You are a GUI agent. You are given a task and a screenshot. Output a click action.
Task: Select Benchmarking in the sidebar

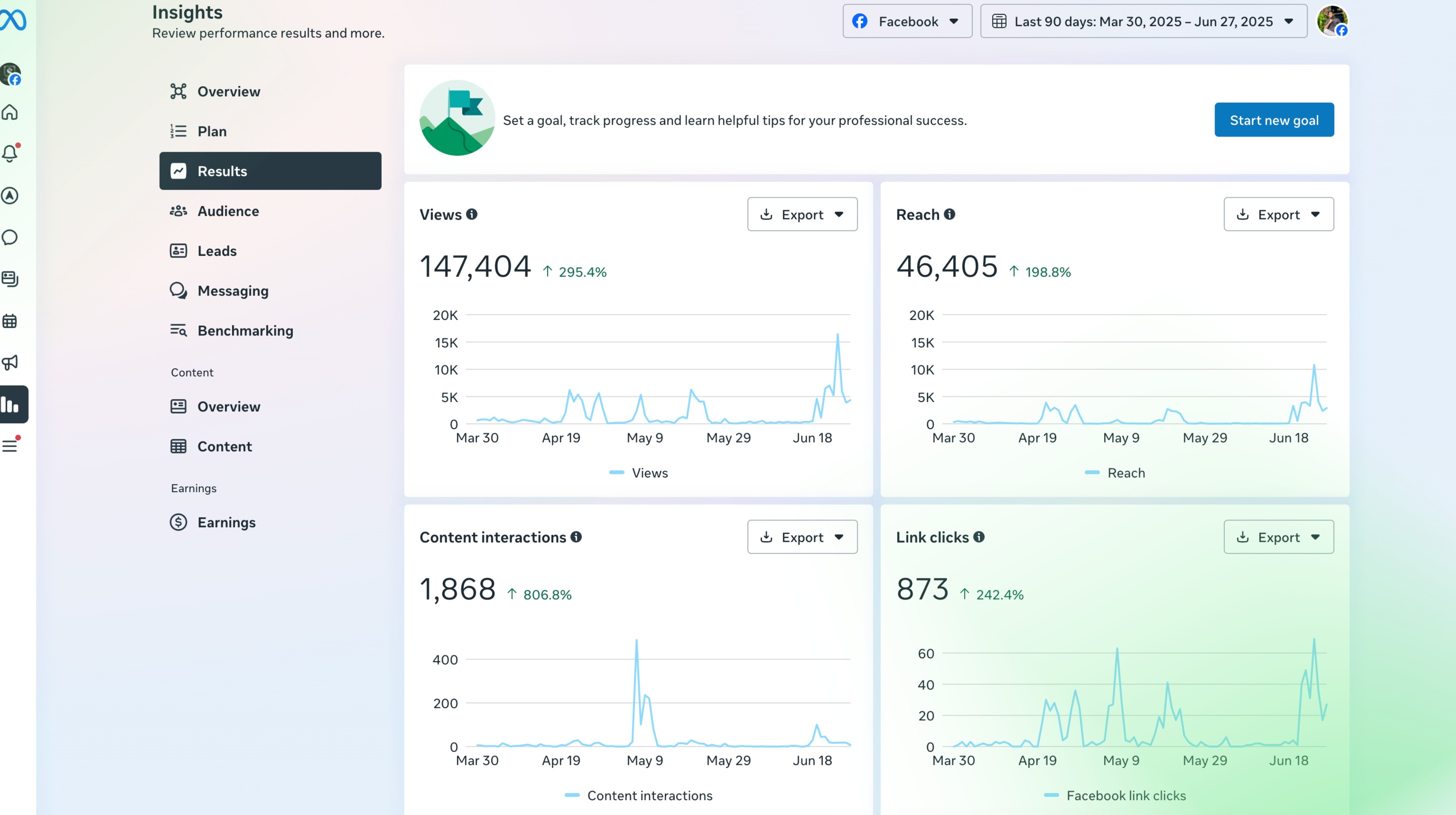click(x=245, y=331)
